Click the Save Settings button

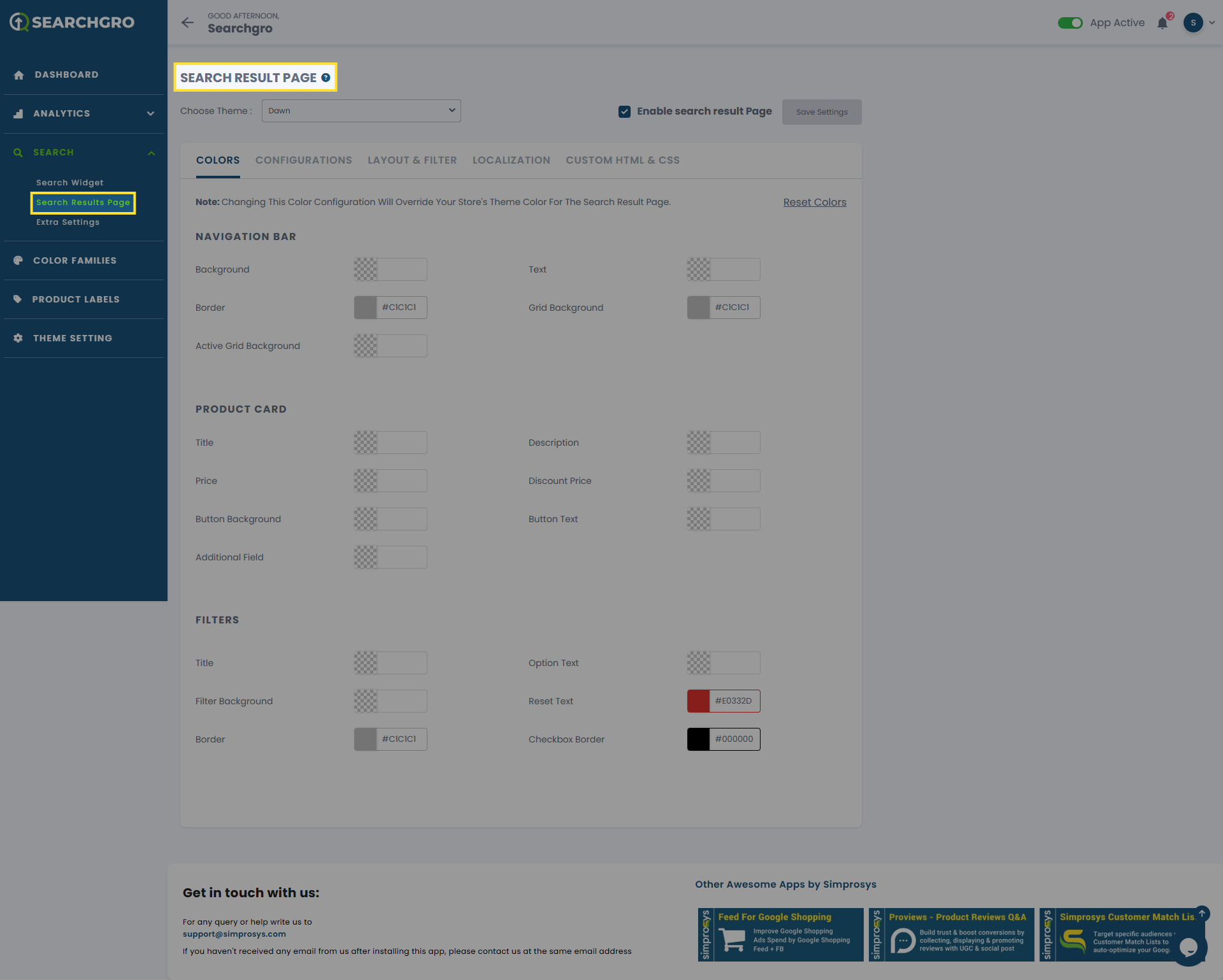coord(821,112)
